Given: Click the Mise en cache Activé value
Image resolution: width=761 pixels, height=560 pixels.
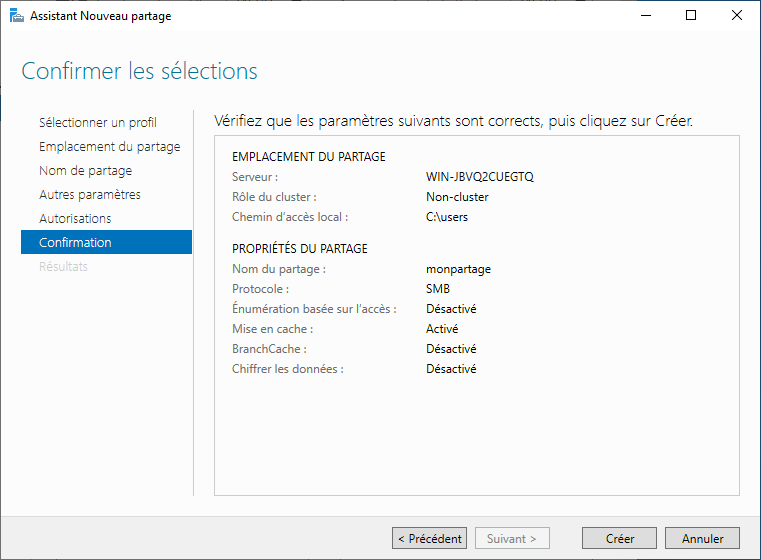Looking at the screenshot, I should coord(442,329).
